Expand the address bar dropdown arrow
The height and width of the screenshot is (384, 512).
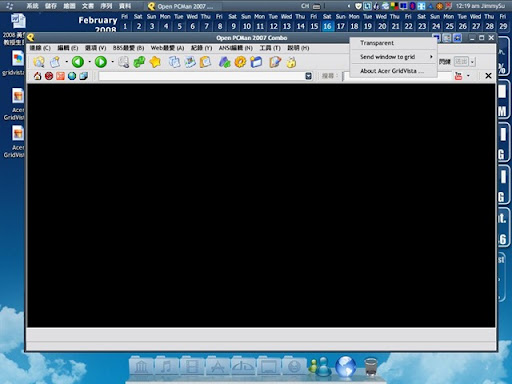tap(308, 76)
